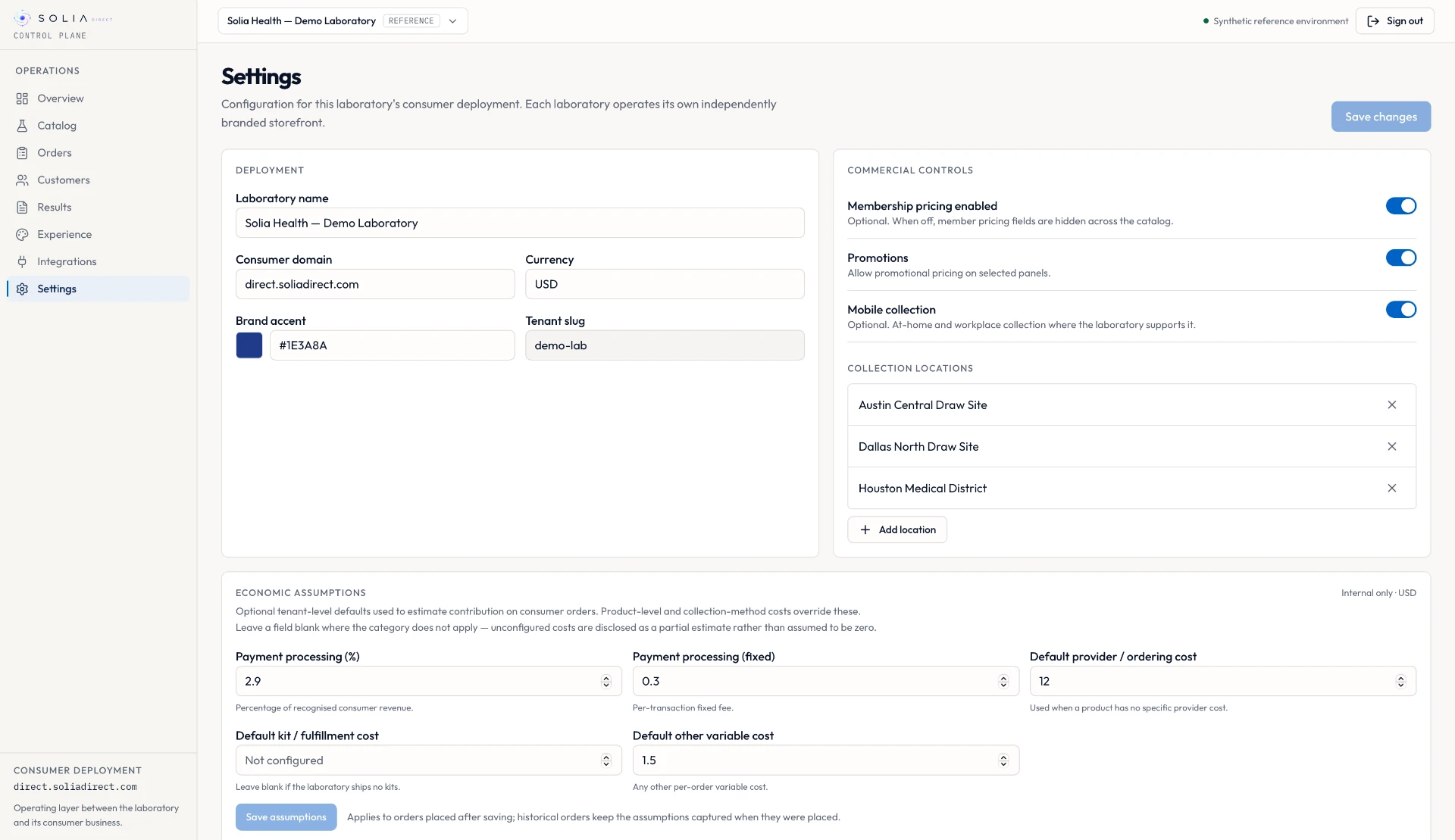Edit the Laboratory name field
Screen dimensions: 1455x840
click(520, 223)
